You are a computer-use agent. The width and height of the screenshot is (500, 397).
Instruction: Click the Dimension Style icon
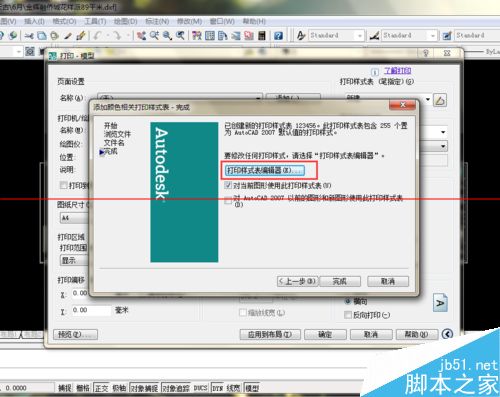[374, 35]
